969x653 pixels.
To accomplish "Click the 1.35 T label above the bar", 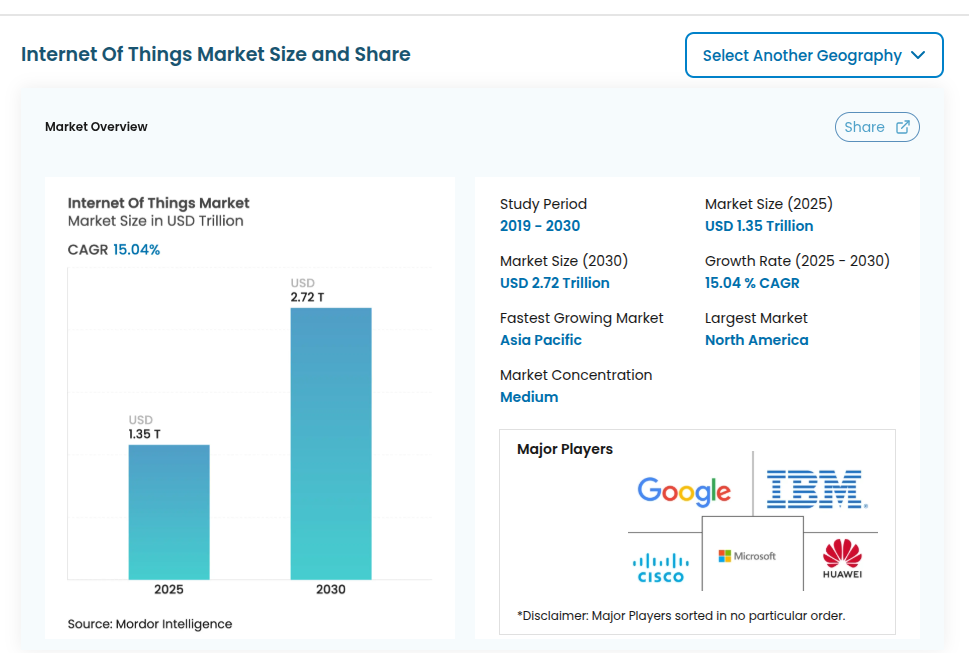I will pyautogui.click(x=145, y=434).
